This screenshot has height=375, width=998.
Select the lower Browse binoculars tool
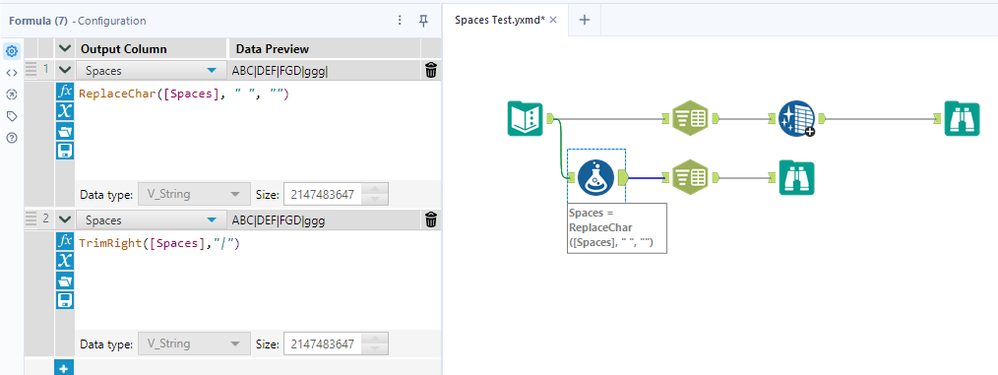[796, 177]
